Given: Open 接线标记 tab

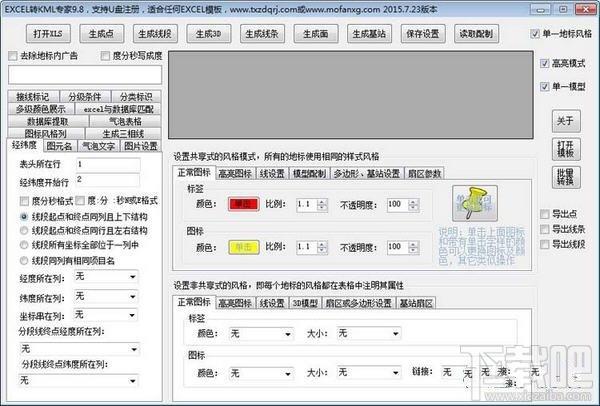Looking at the screenshot, I should 33,96.
